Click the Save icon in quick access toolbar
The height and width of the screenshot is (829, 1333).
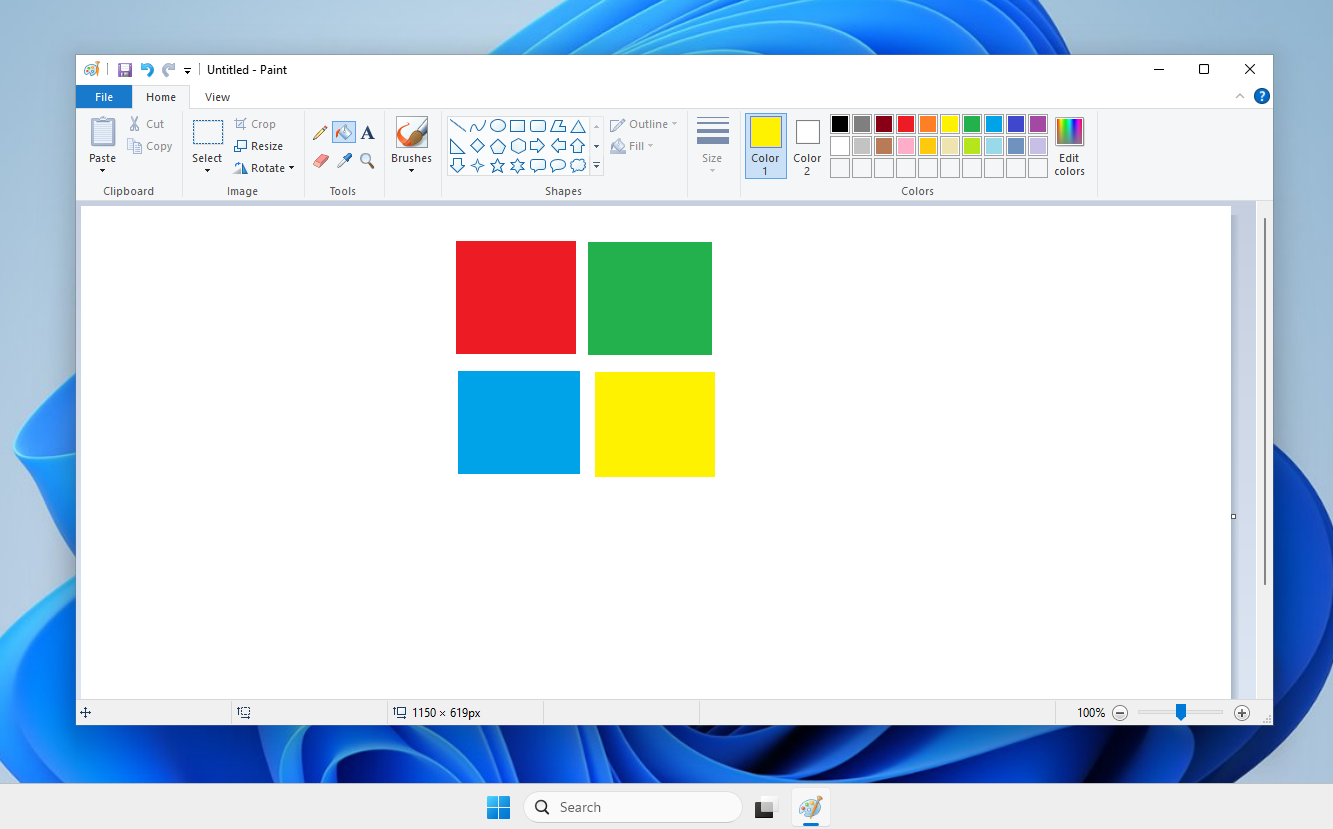(124, 69)
